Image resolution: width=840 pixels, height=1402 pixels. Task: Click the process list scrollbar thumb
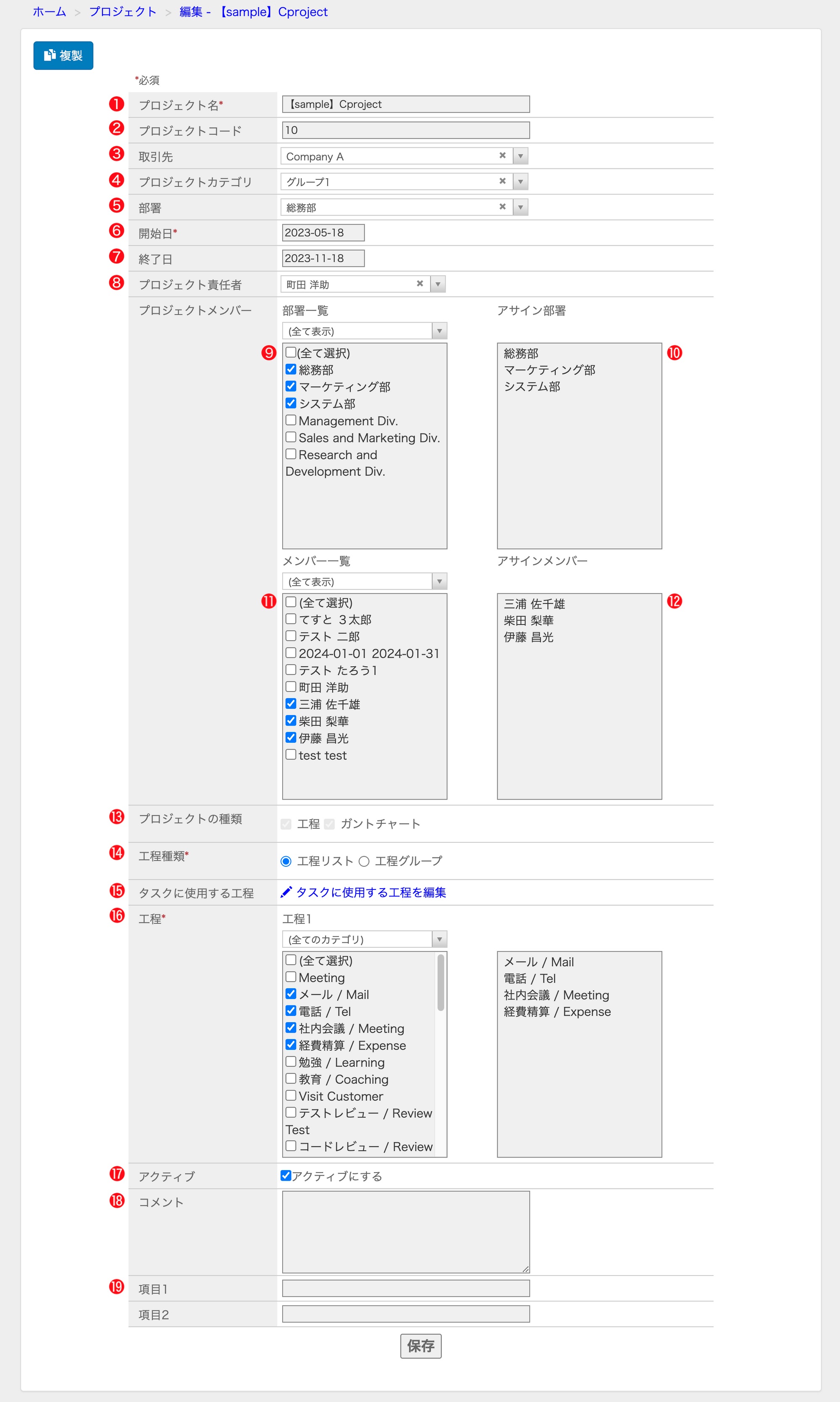(x=441, y=983)
